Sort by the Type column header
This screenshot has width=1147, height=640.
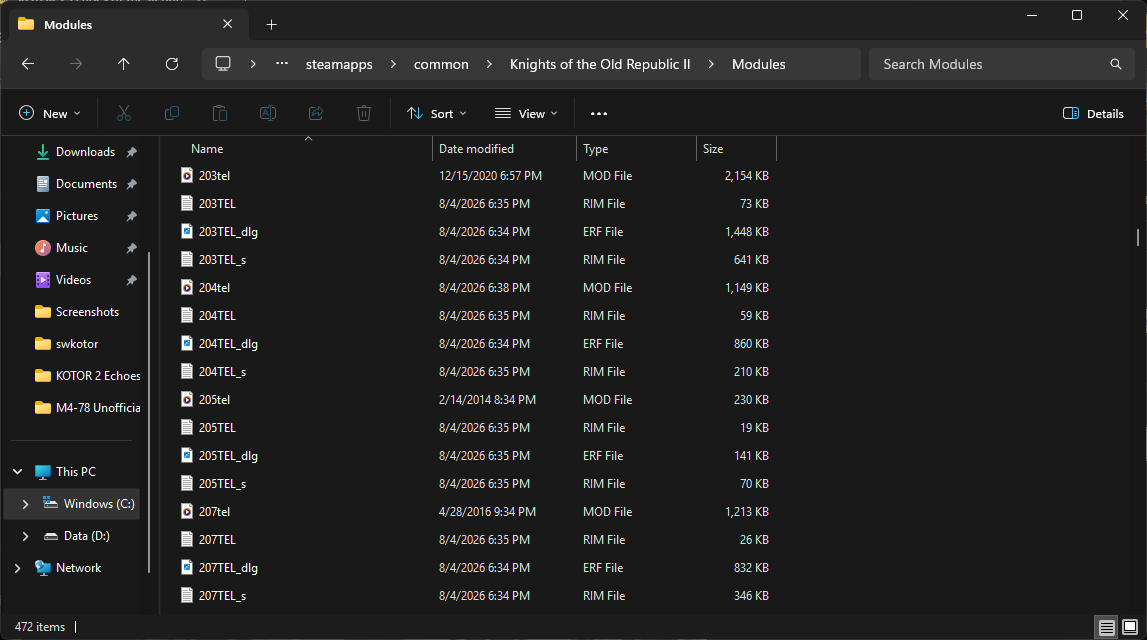click(x=636, y=148)
